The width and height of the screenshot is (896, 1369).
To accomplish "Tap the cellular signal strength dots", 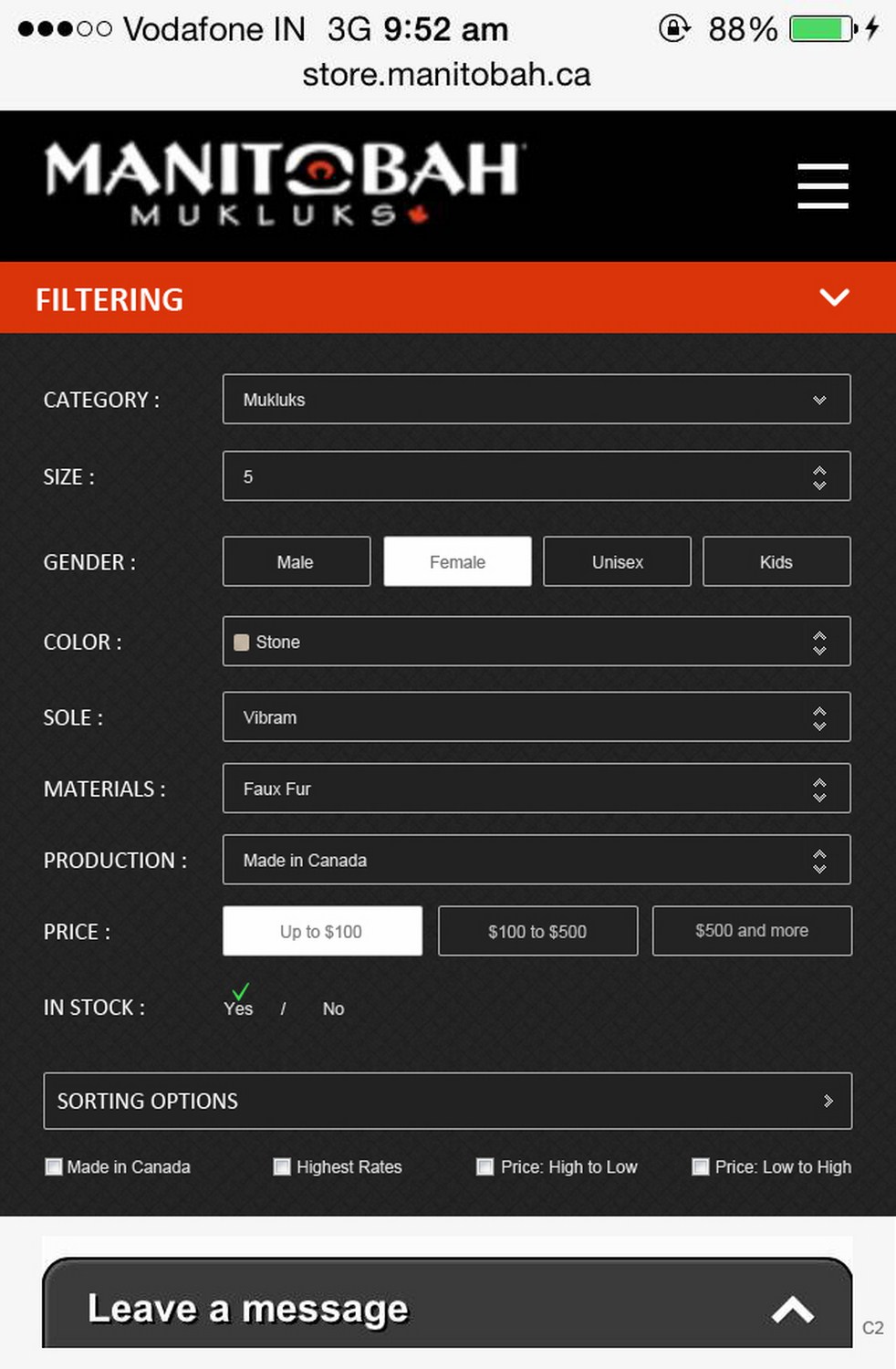I will (x=64, y=29).
